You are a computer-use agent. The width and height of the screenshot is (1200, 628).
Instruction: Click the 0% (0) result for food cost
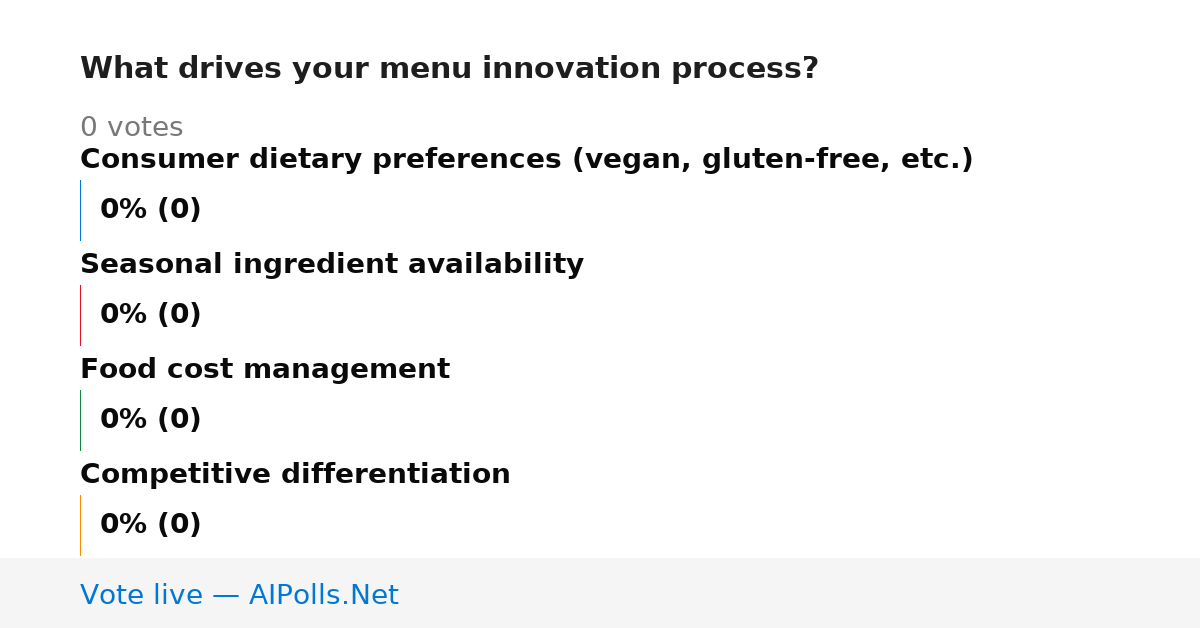(x=151, y=420)
